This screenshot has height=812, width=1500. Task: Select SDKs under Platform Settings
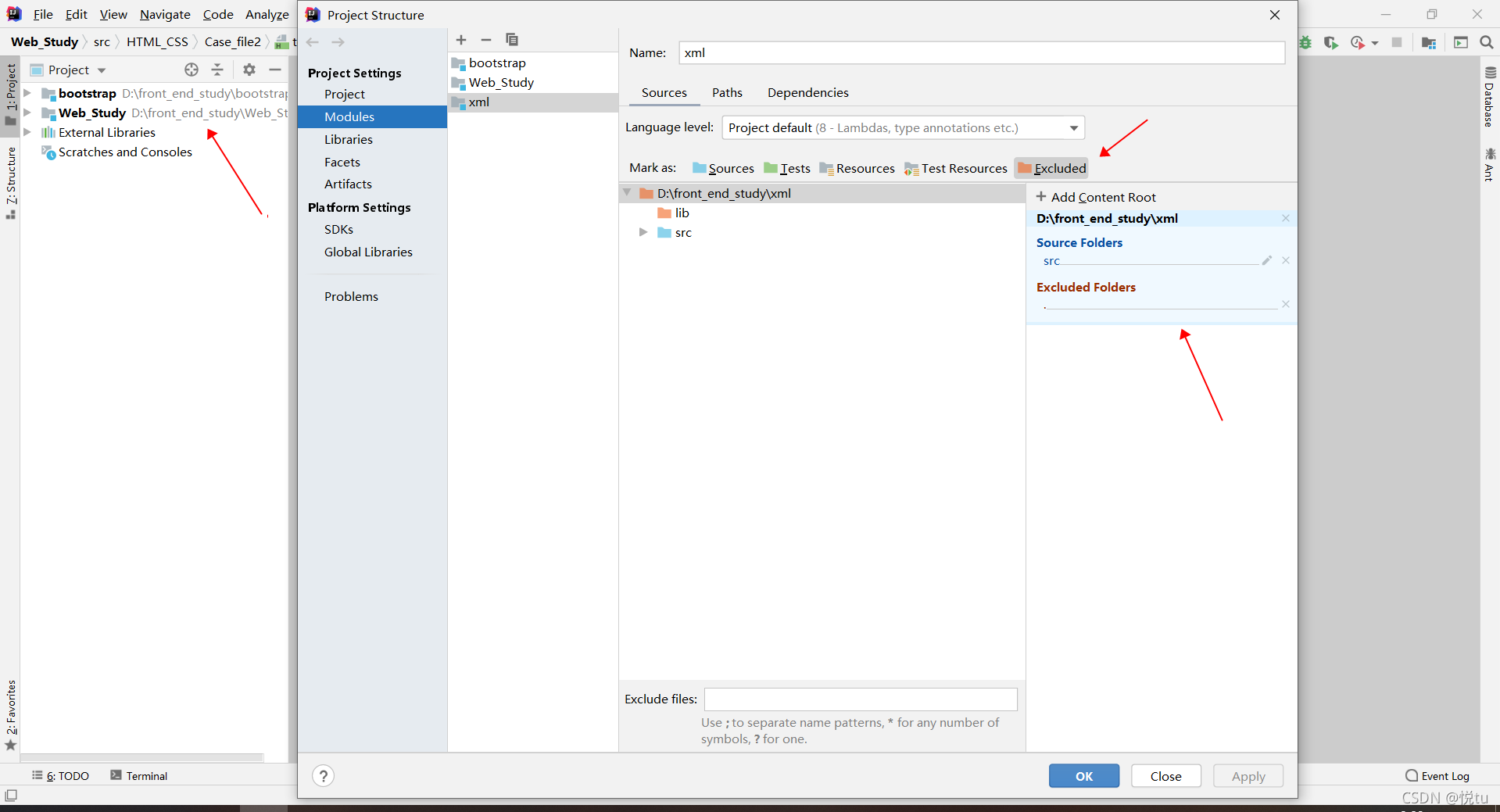[x=338, y=229]
